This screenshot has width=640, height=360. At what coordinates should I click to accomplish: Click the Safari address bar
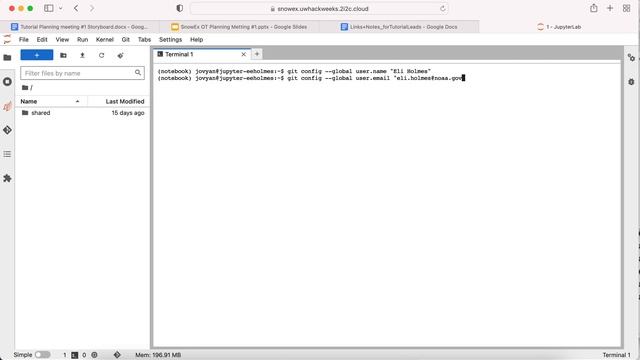(x=319, y=9)
